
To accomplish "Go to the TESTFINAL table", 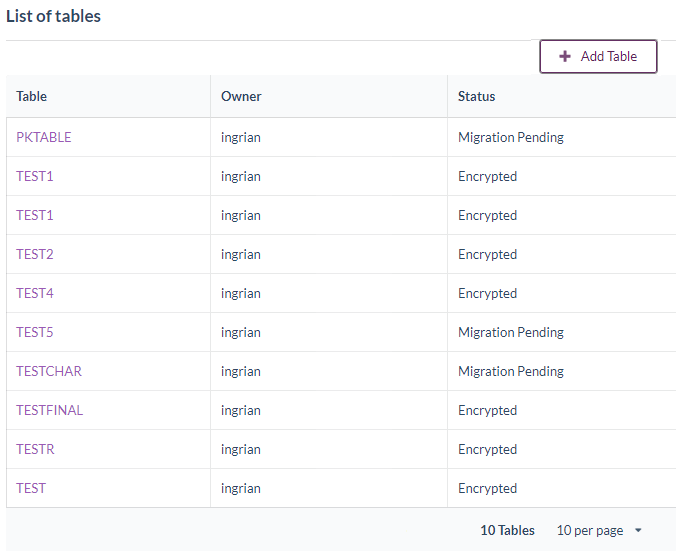I will (50, 410).
